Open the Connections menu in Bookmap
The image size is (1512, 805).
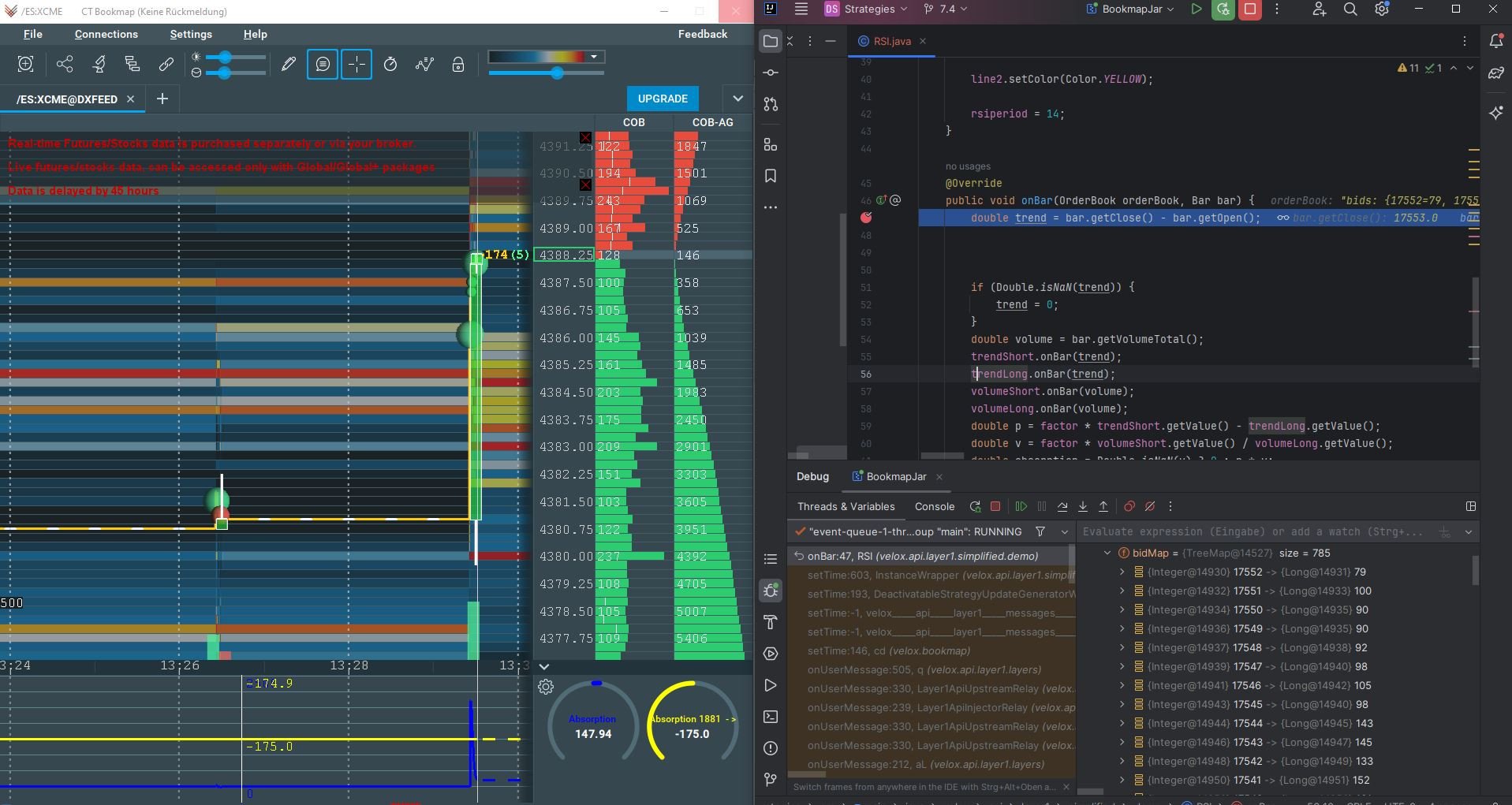[106, 34]
